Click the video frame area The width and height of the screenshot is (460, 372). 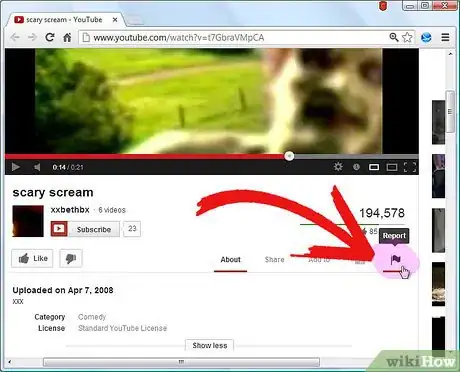point(212,101)
